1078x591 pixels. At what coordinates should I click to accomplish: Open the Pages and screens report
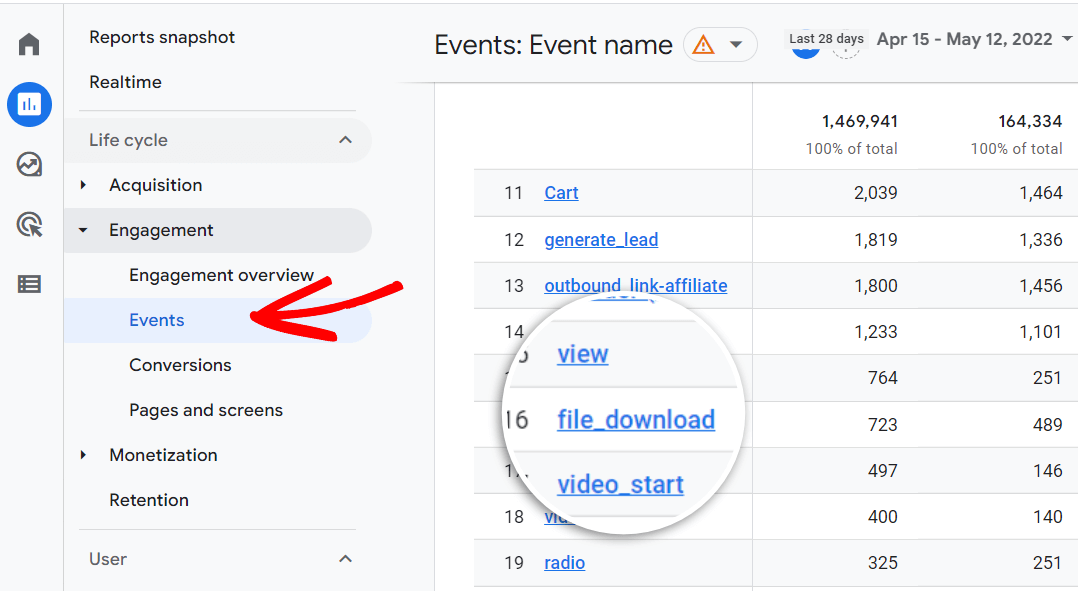tap(205, 410)
